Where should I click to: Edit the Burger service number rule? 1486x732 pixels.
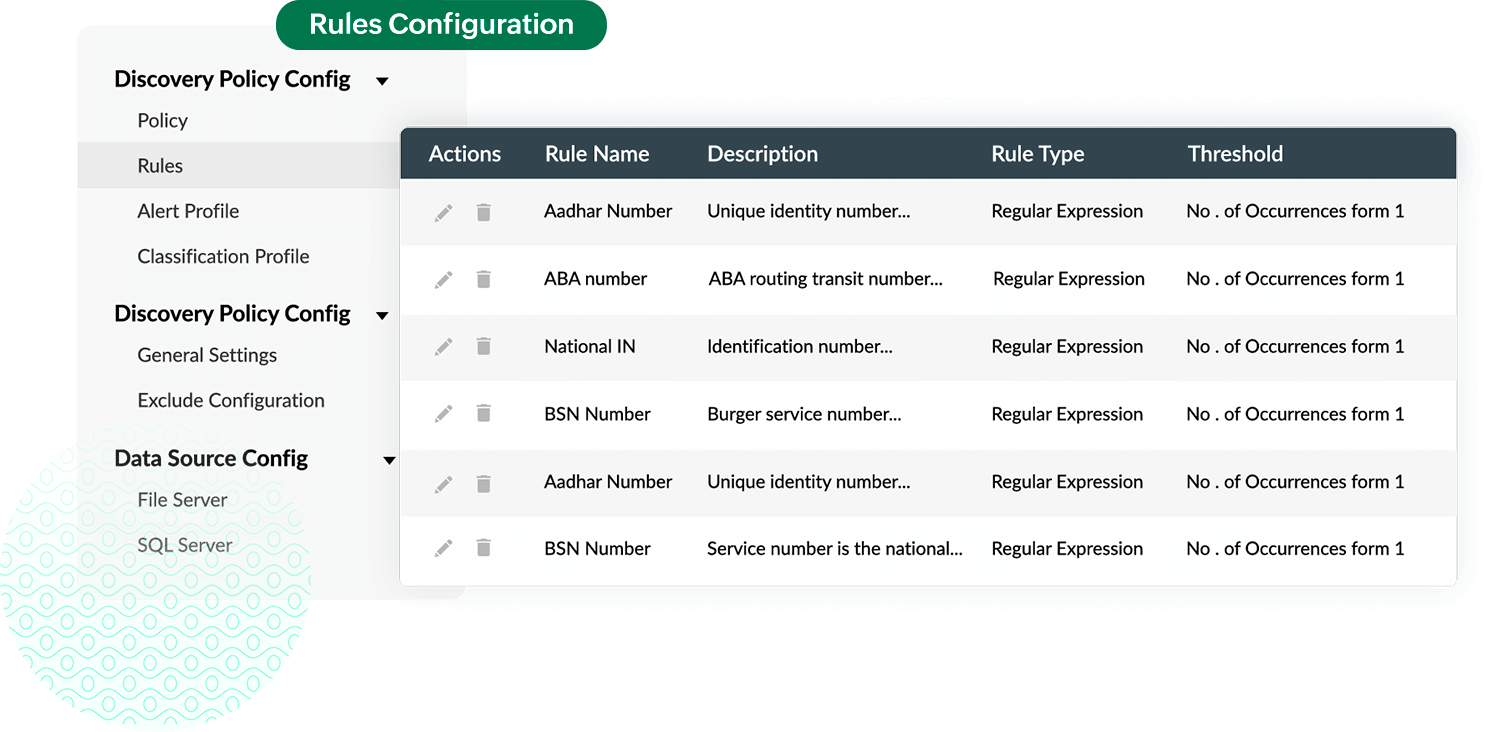coord(444,414)
